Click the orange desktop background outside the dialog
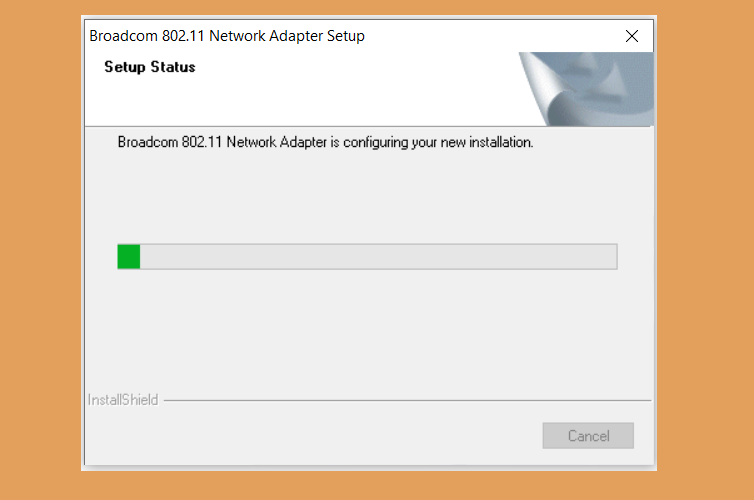The image size is (754, 500). pyautogui.click(x=704, y=240)
